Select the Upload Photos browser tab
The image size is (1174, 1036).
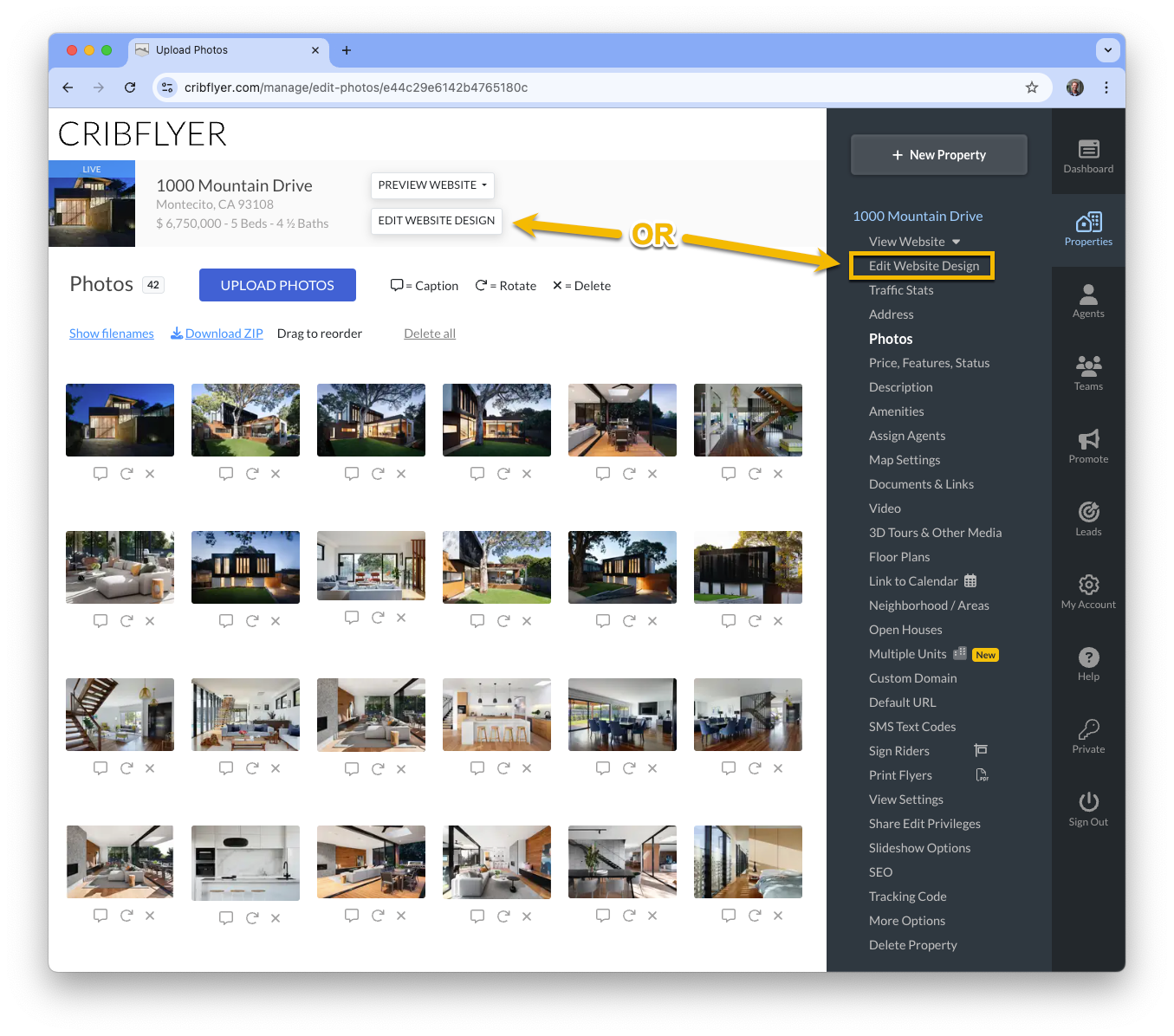coord(229,50)
